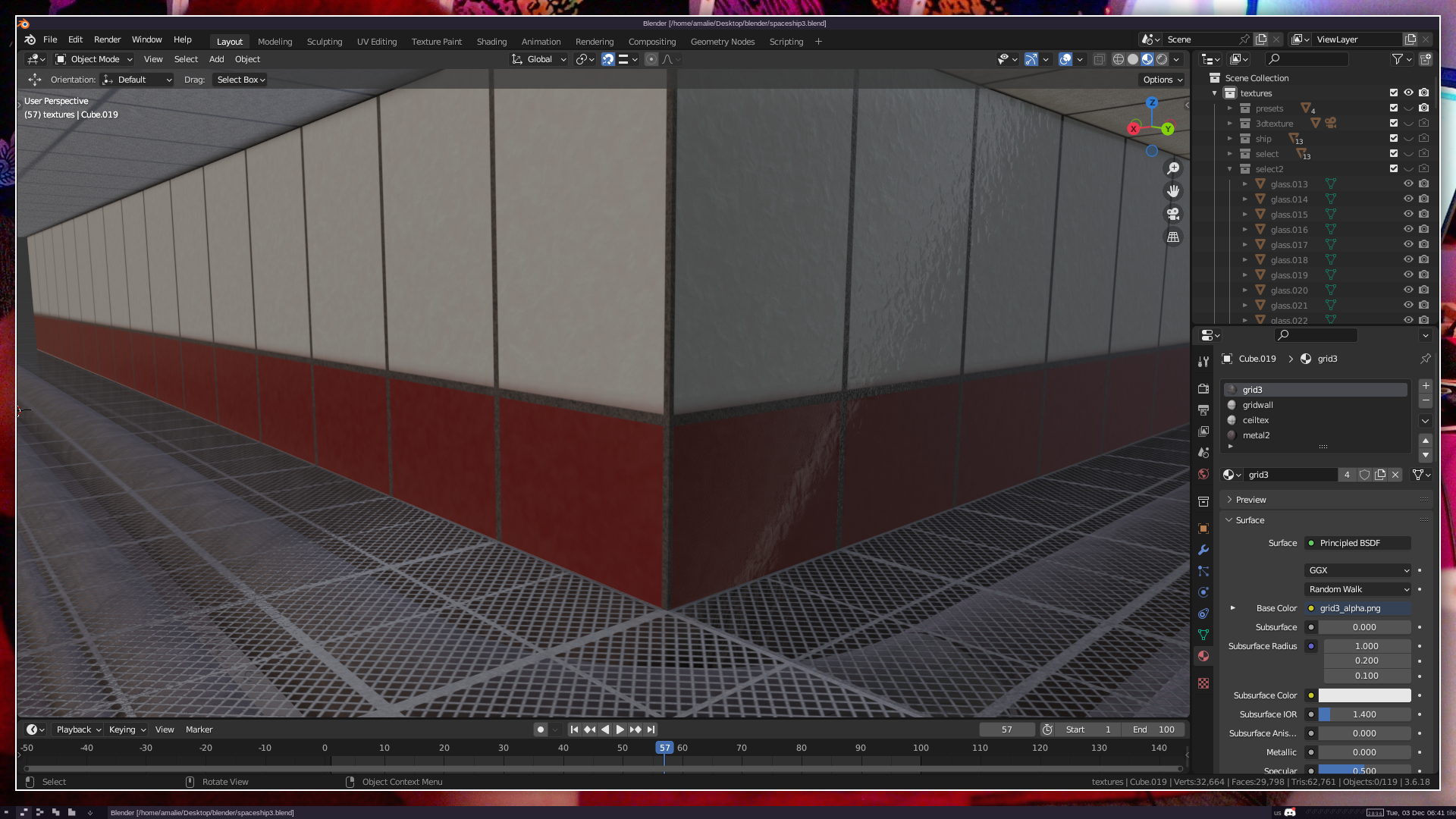Click the Subsurface Color swatch
This screenshot has height=819, width=1456.
click(x=1364, y=695)
